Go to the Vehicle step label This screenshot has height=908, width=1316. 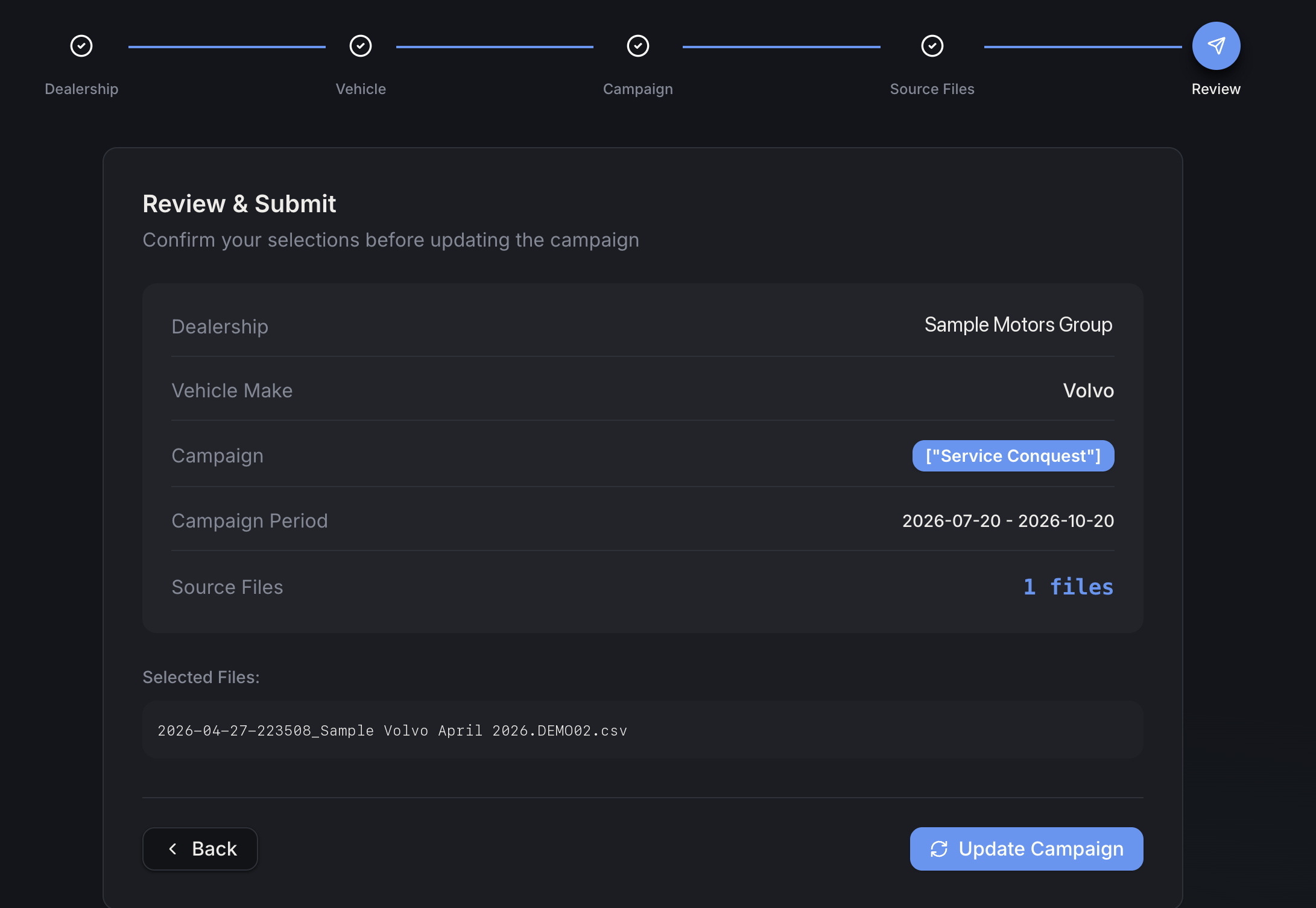coord(361,89)
